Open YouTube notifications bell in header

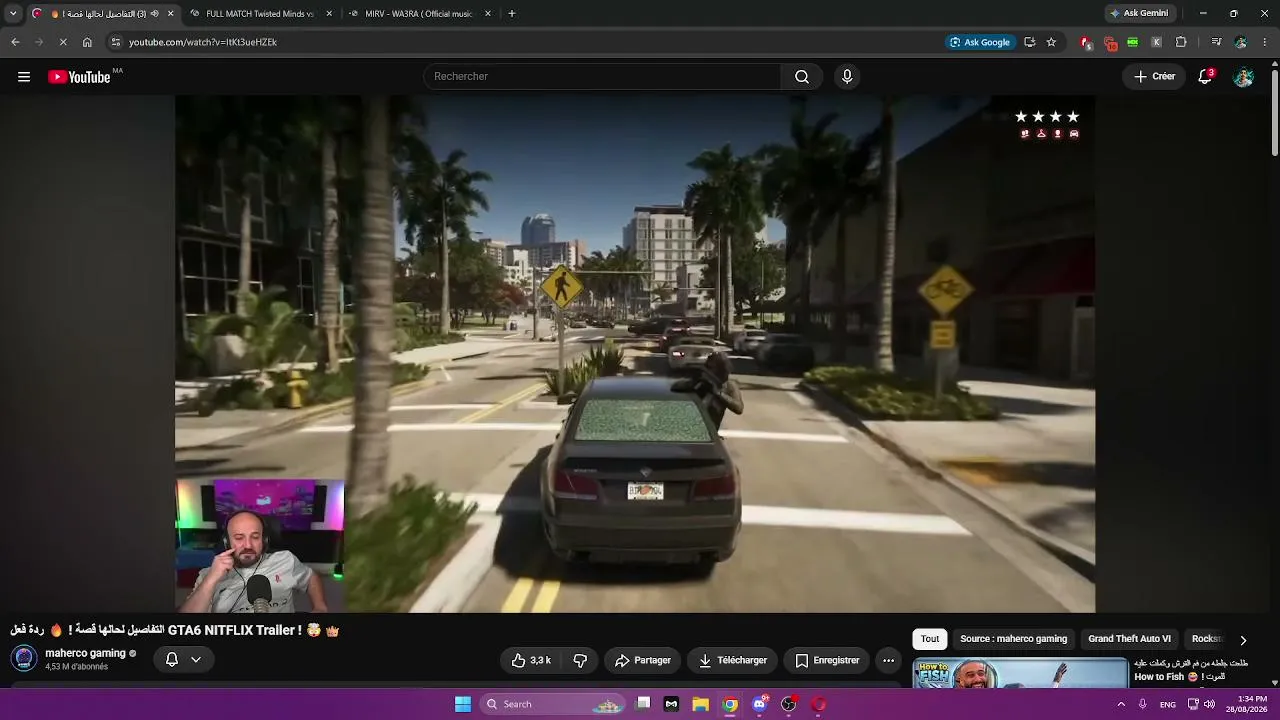coord(1205,77)
